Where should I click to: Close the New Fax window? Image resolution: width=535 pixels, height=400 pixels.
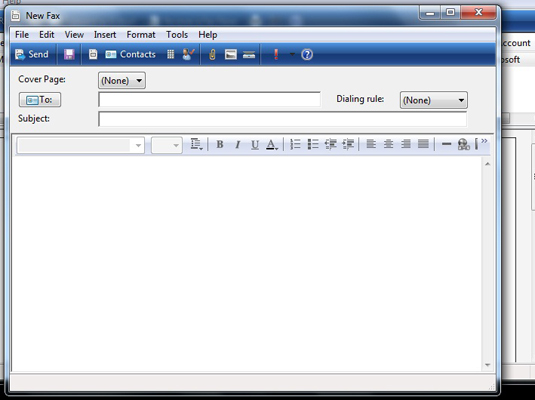(478, 13)
